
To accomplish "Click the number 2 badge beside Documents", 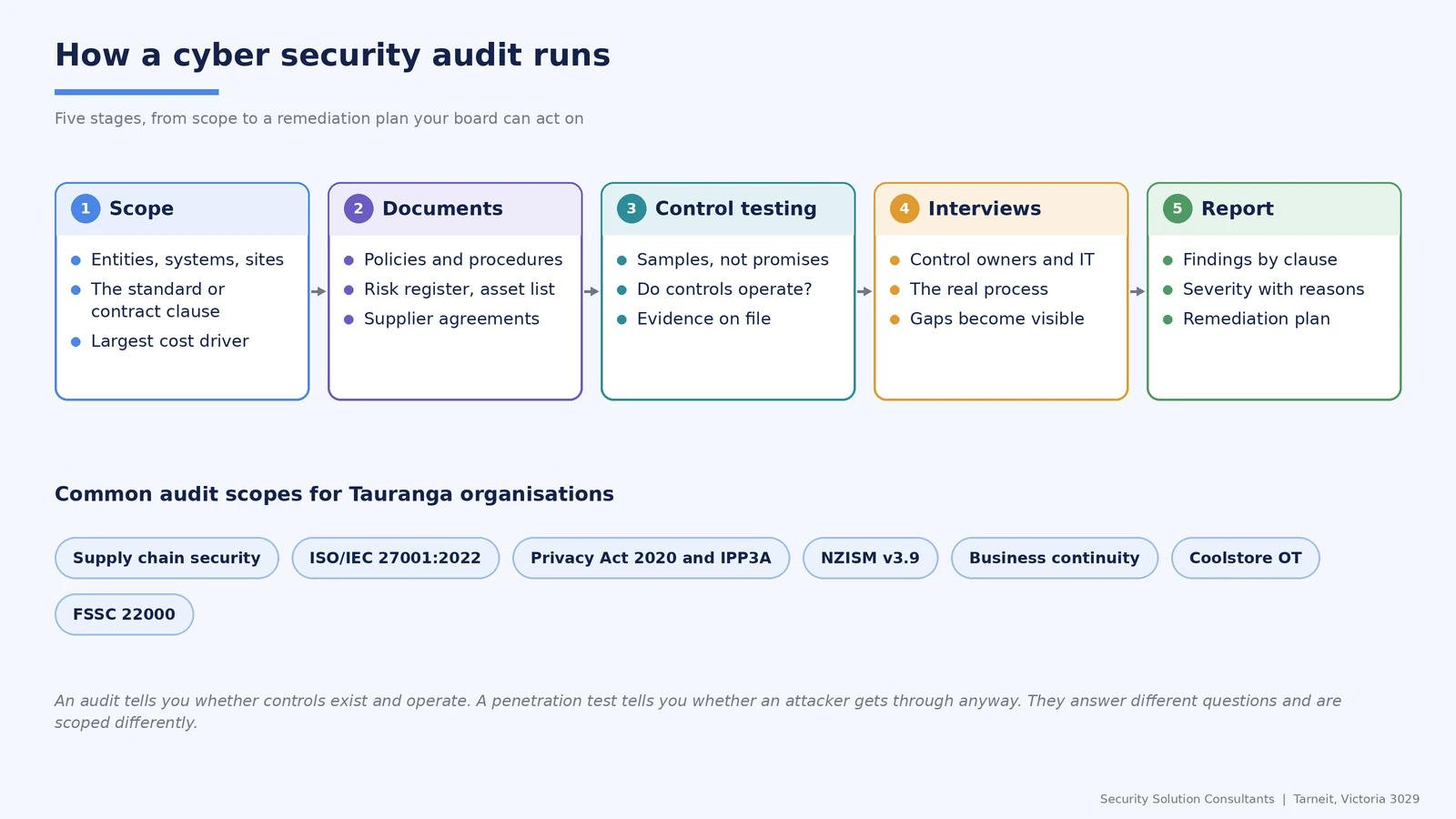I will click(x=359, y=208).
